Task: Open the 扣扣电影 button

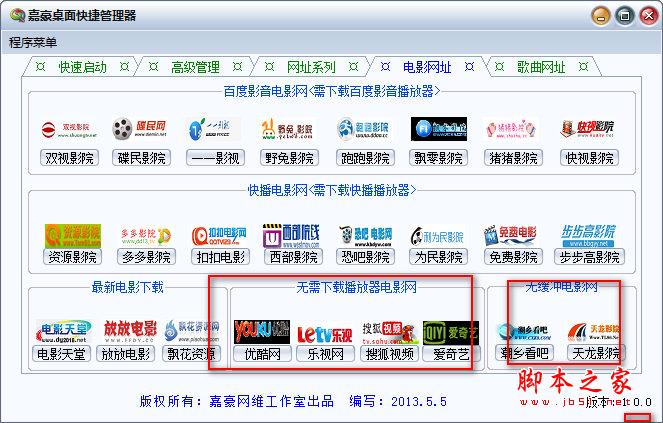Action: (221, 257)
